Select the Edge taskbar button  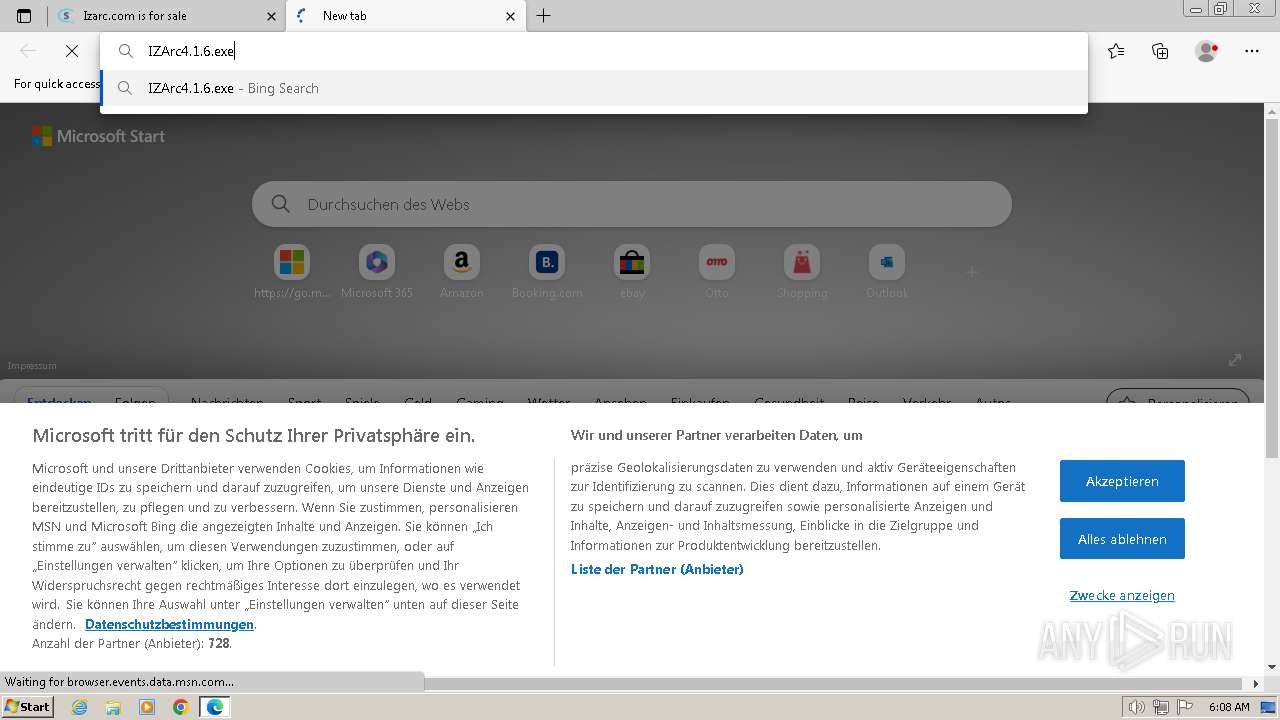tap(215, 707)
